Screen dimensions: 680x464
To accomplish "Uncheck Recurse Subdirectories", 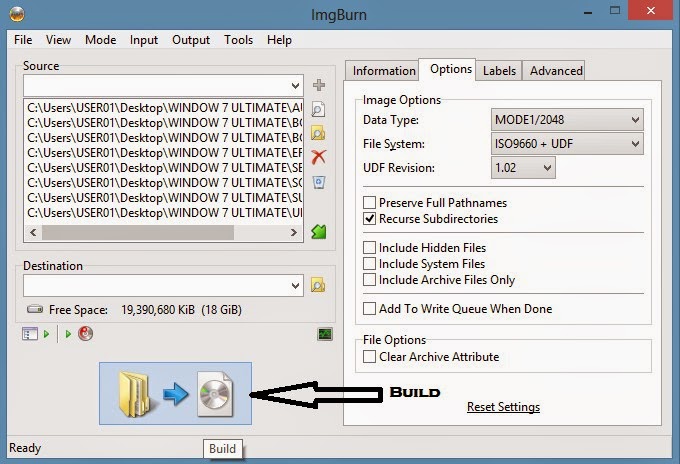I will click(369, 219).
